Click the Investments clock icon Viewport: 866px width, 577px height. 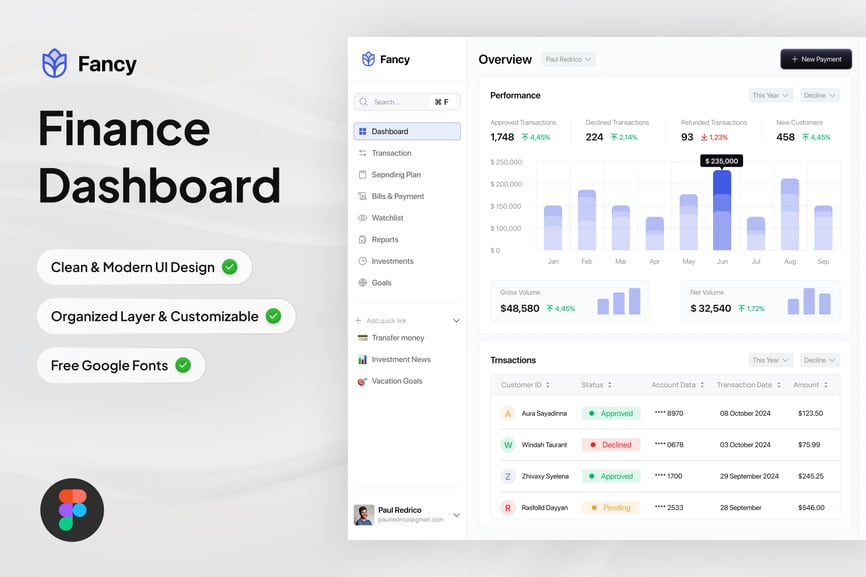click(x=362, y=261)
